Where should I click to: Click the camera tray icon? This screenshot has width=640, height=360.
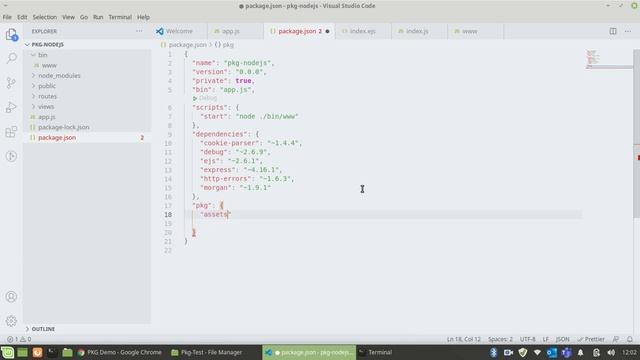pos(508,352)
